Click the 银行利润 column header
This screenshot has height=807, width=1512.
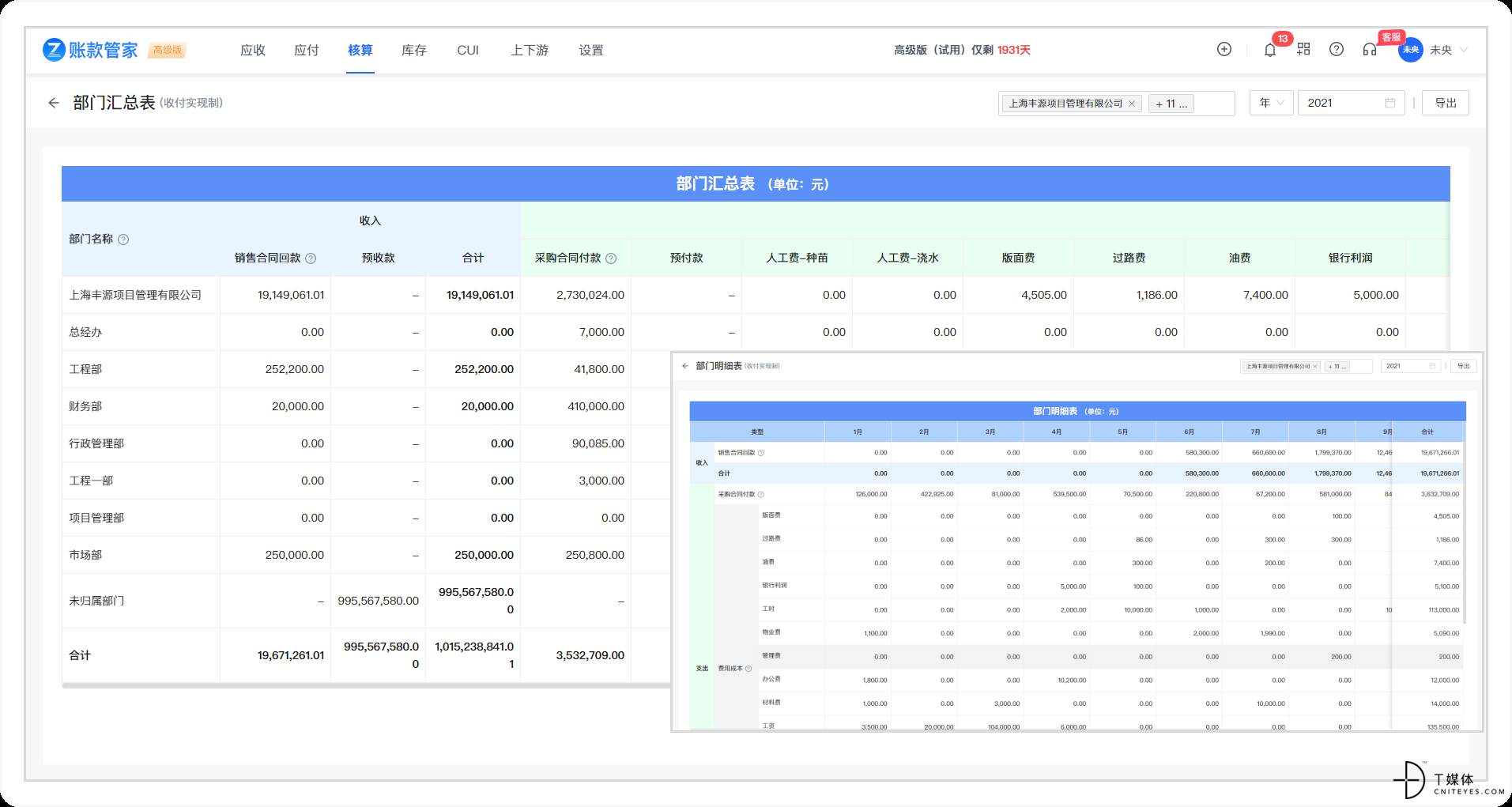1350,258
